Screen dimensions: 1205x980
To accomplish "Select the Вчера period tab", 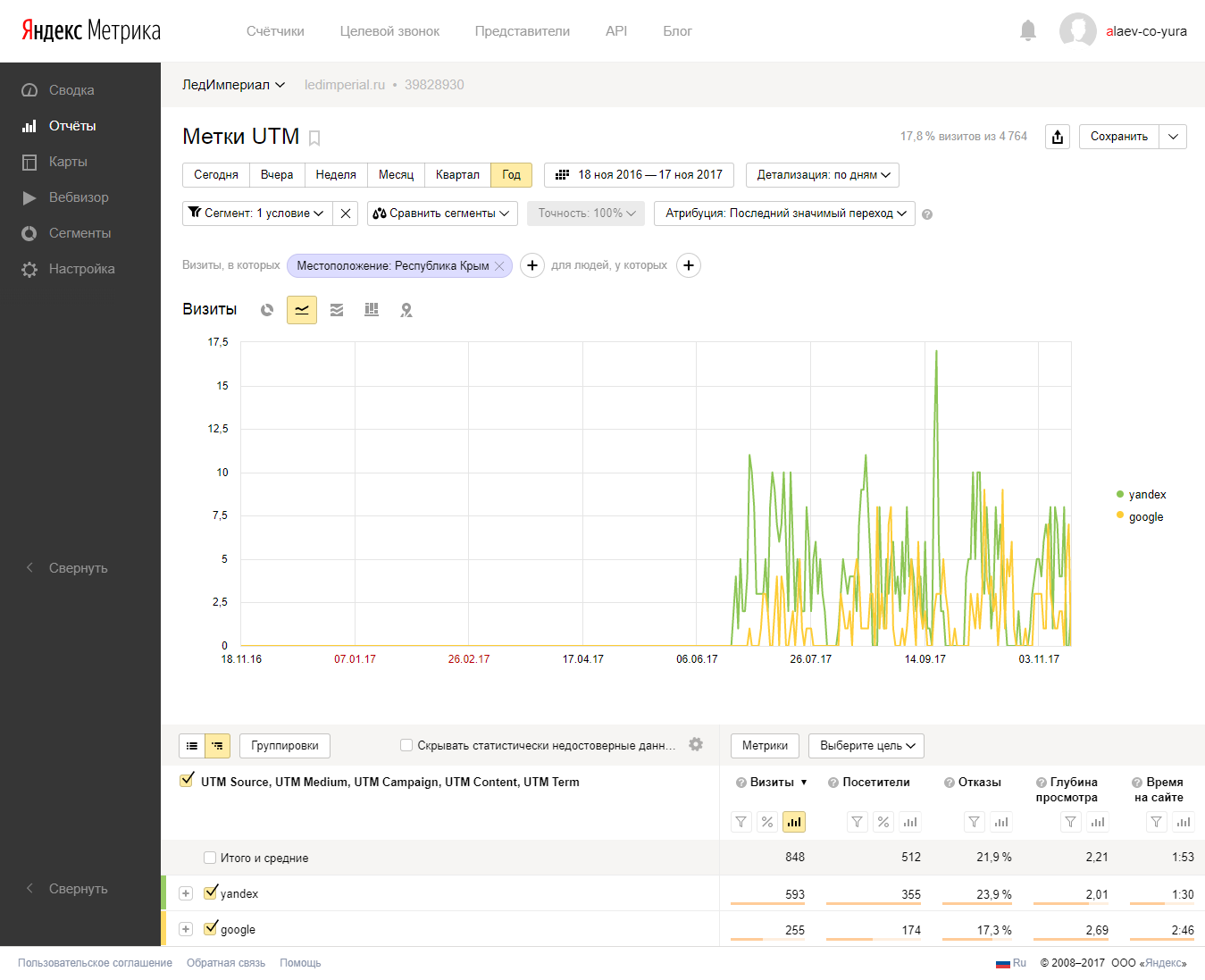I will point(277,175).
